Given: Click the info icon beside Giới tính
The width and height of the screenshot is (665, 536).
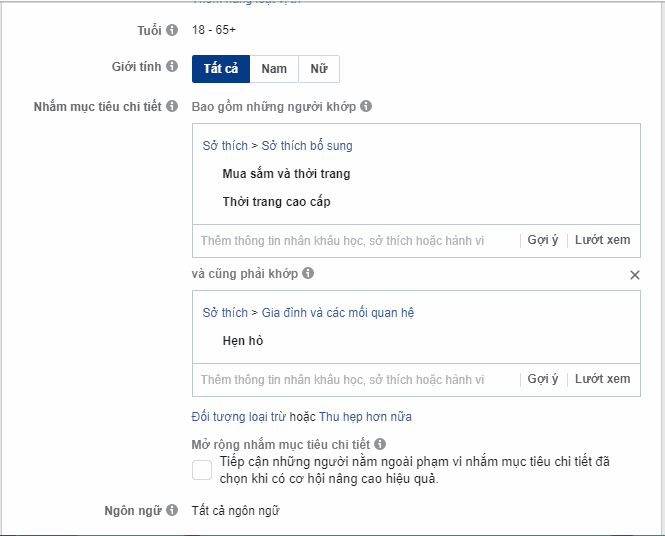Looking at the screenshot, I should click(x=172, y=66).
